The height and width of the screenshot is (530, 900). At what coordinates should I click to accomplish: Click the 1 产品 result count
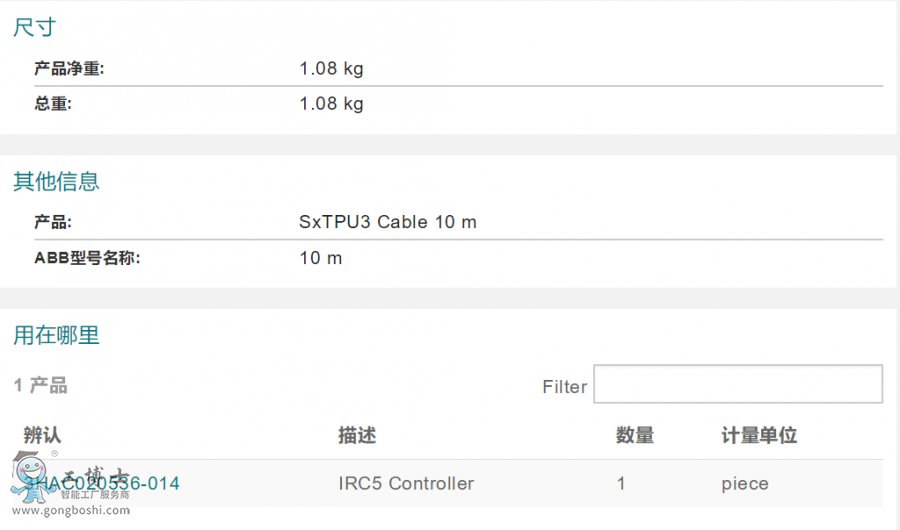41,386
